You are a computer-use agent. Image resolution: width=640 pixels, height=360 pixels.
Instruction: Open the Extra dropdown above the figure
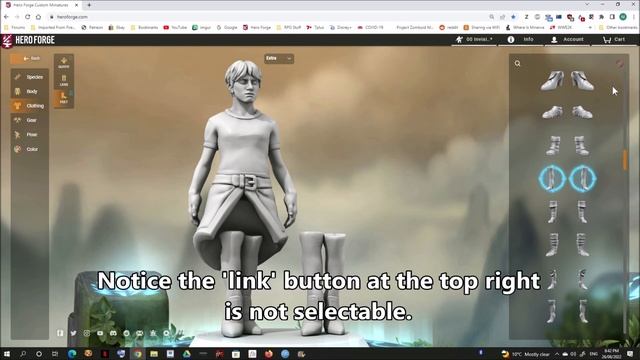tap(279, 58)
